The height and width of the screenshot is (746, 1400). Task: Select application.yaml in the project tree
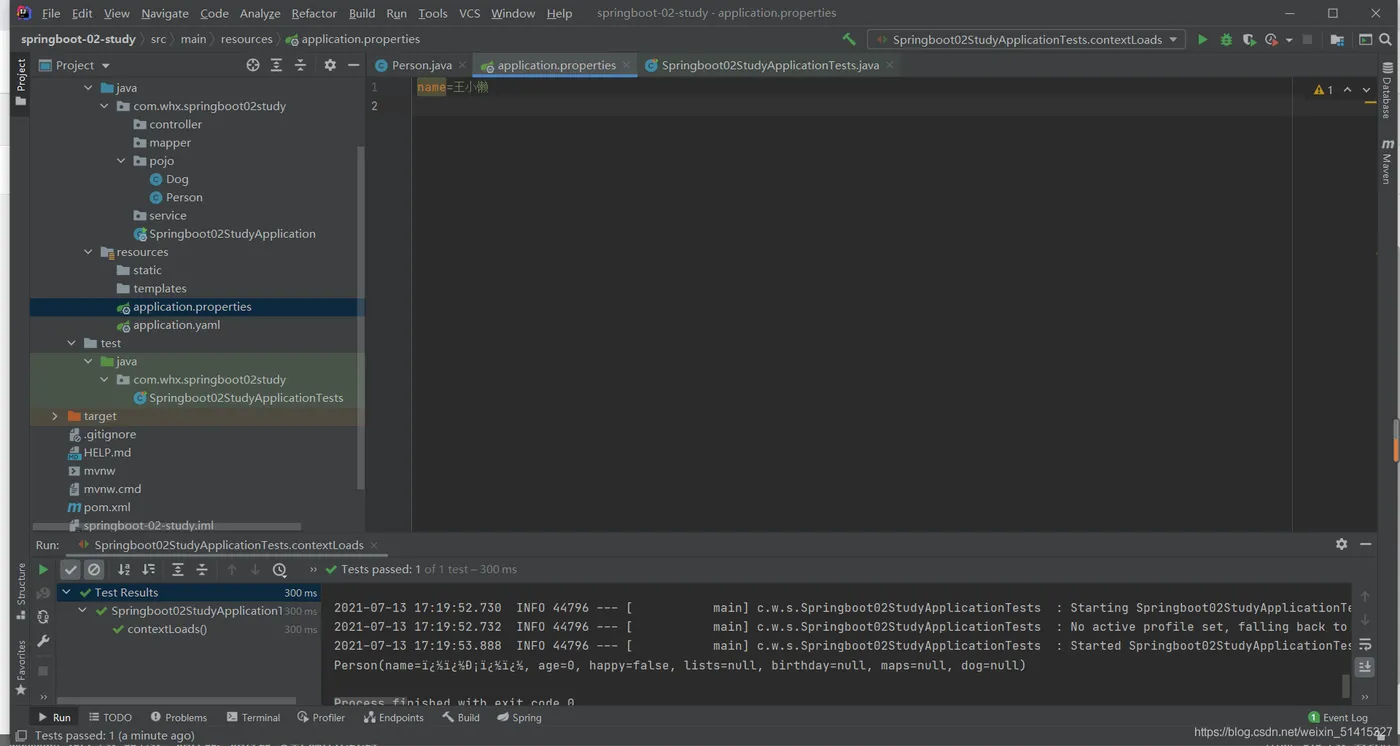176,325
